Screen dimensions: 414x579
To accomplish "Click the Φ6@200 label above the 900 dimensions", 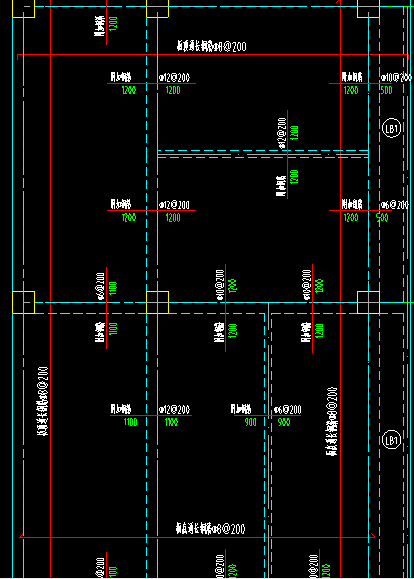I will coord(288,410).
